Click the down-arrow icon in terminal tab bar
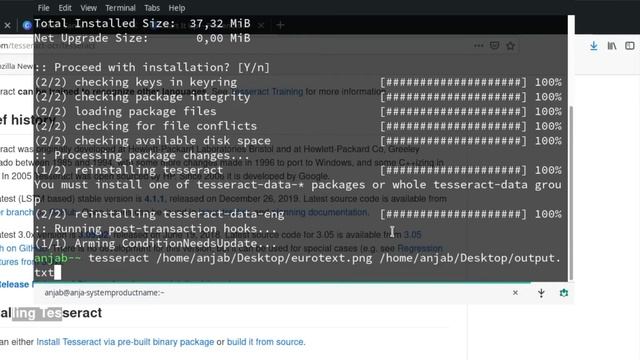Screen dimensions: 640x360 point(541,293)
